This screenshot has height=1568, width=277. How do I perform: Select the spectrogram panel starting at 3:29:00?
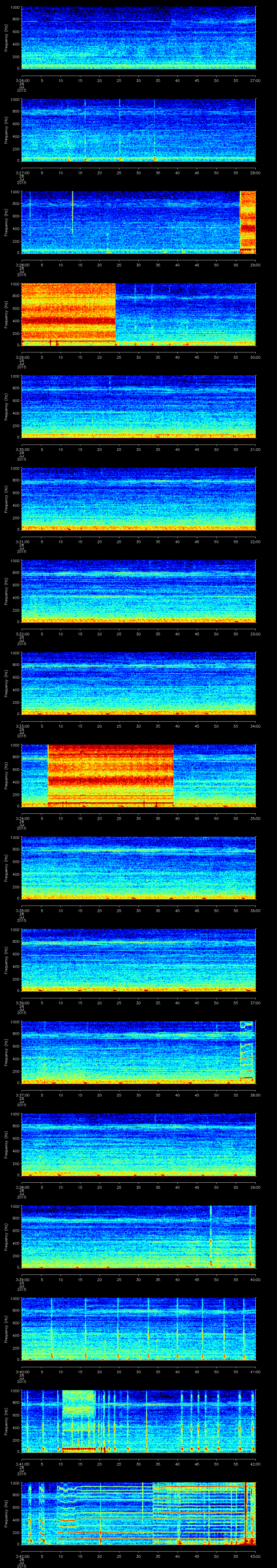138,315
